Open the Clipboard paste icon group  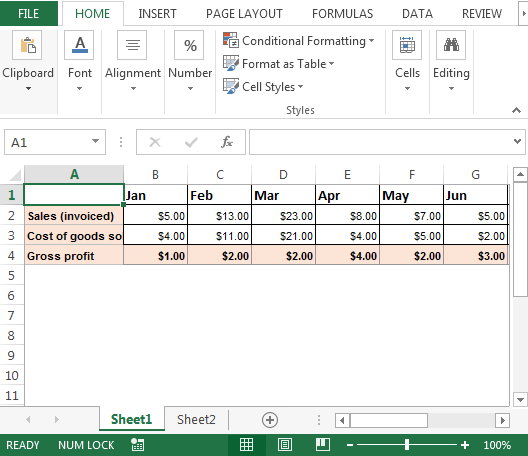27,45
